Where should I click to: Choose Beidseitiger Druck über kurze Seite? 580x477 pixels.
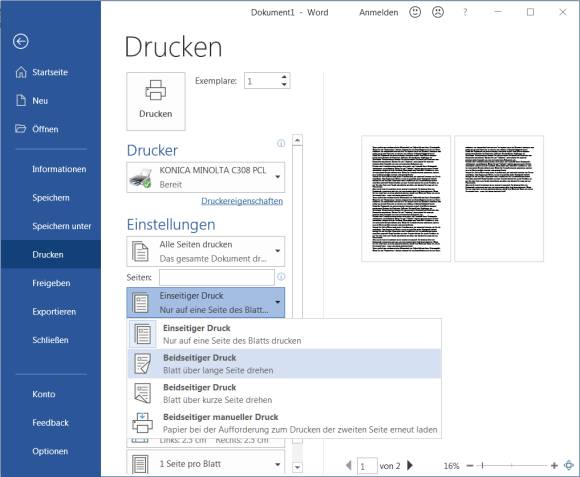284,393
